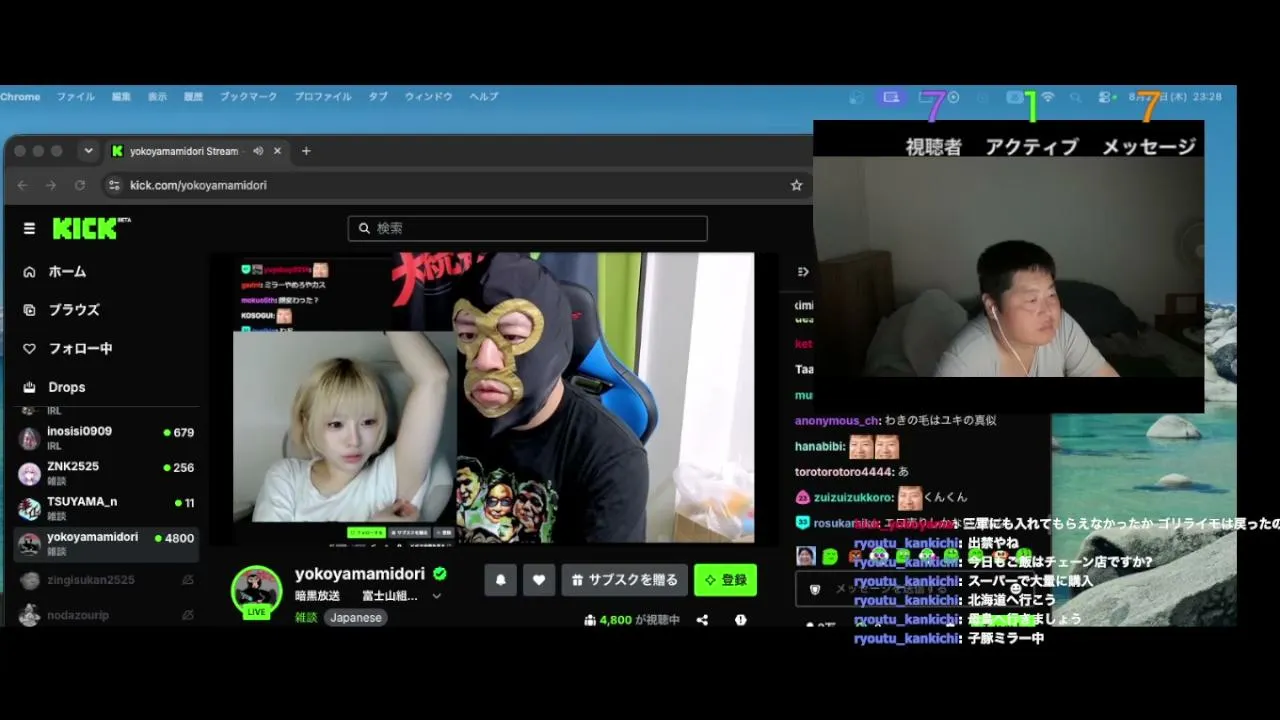Open フォロー中 in the sidebar
Screen dimensions: 1280x720
point(80,349)
